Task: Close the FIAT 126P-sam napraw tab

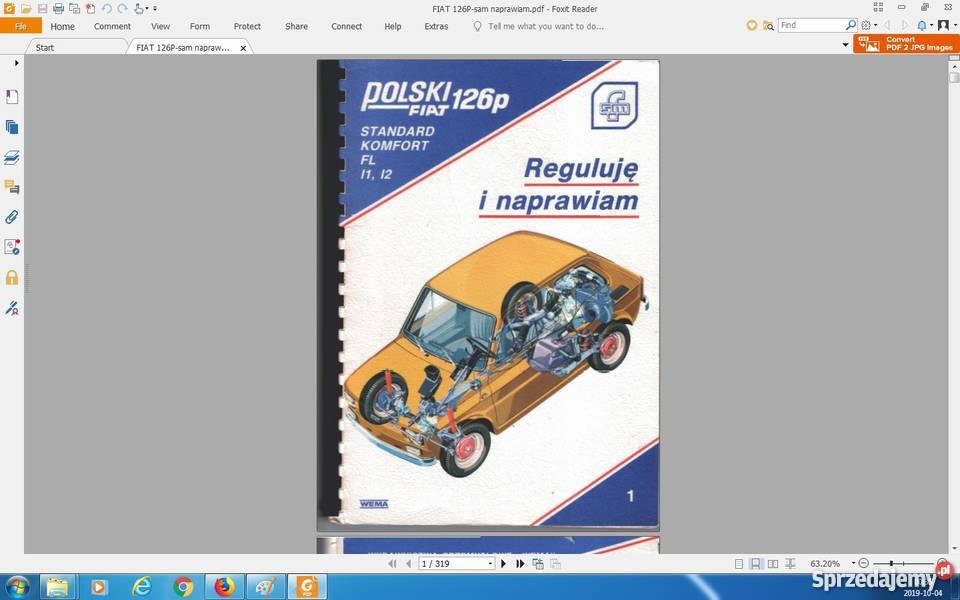Action: 243,48
